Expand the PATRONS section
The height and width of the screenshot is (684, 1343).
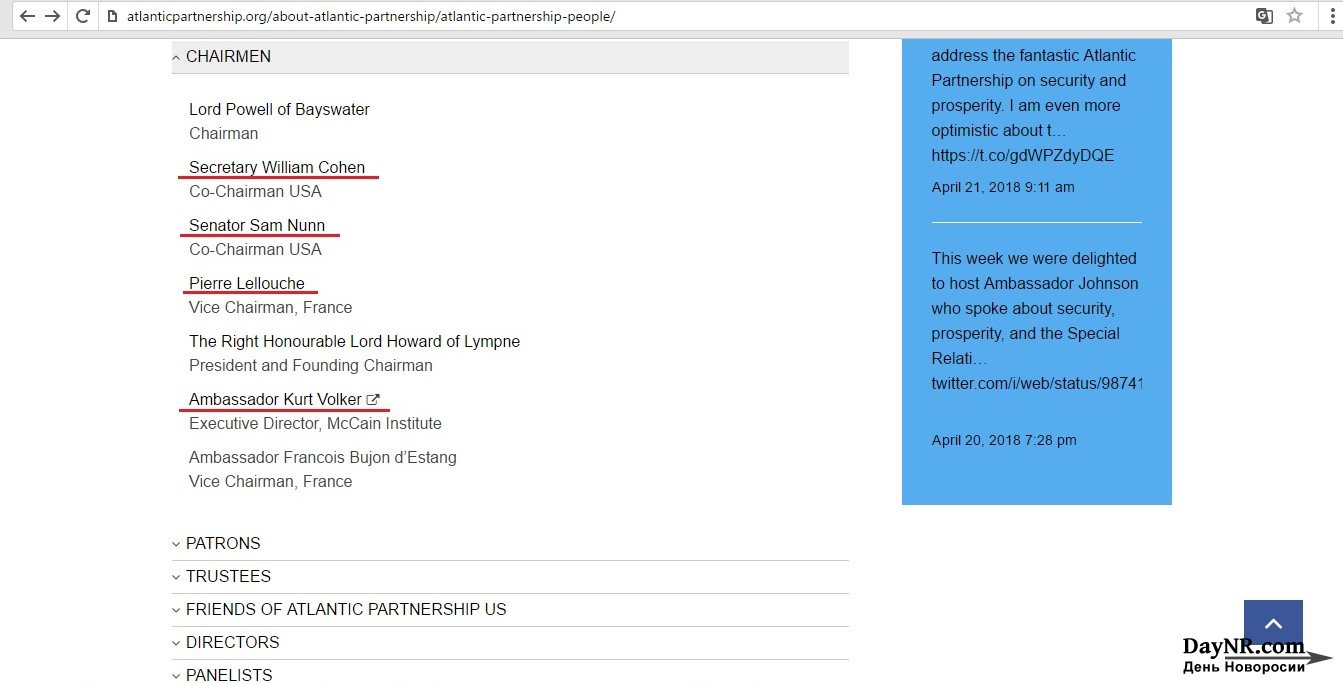(x=510, y=544)
